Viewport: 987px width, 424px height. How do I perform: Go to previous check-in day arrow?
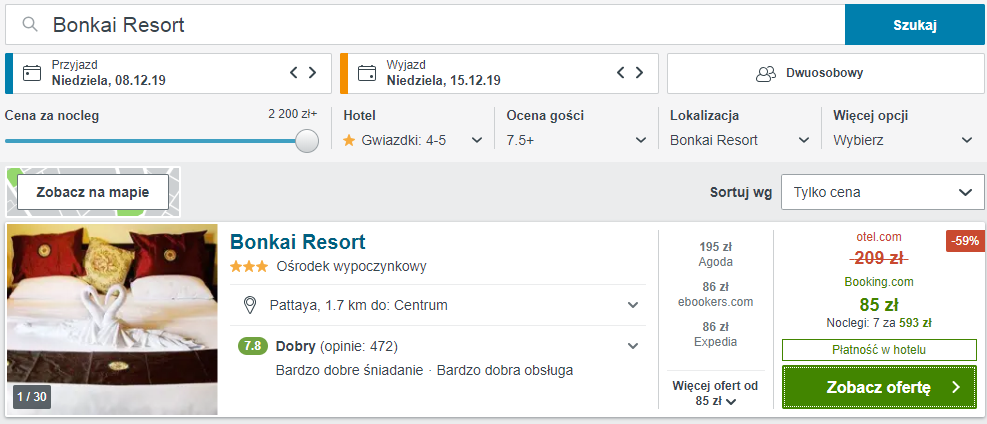pyautogui.click(x=293, y=72)
